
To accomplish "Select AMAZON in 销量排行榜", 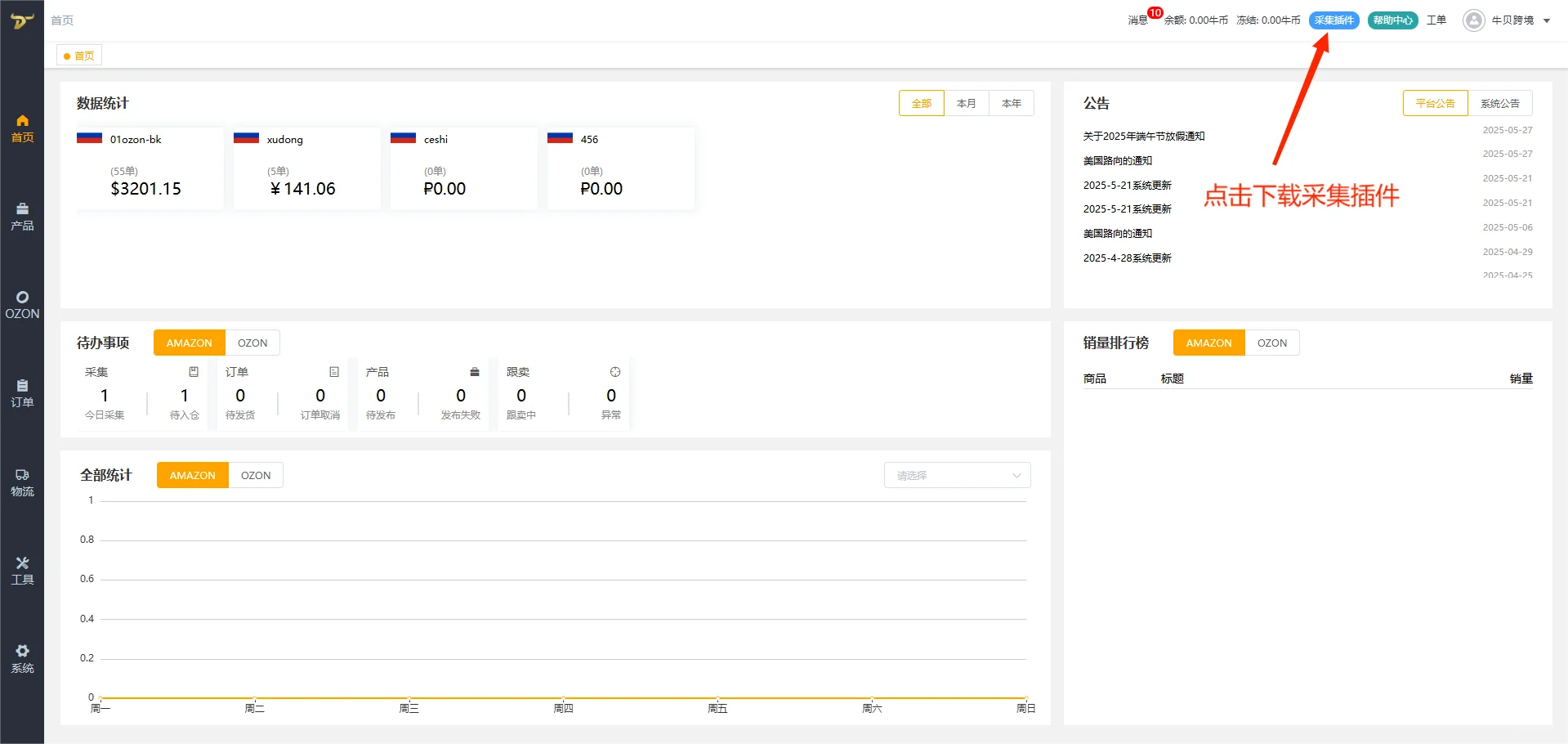I will pos(1209,343).
